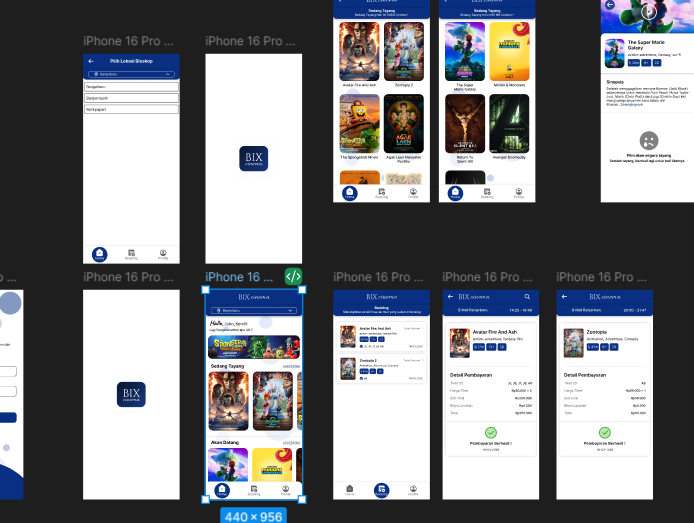Image resolution: width=694 pixels, height=523 pixels.
Task: Click Booking tab in the selected home frame
Action: click(x=254, y=491)
